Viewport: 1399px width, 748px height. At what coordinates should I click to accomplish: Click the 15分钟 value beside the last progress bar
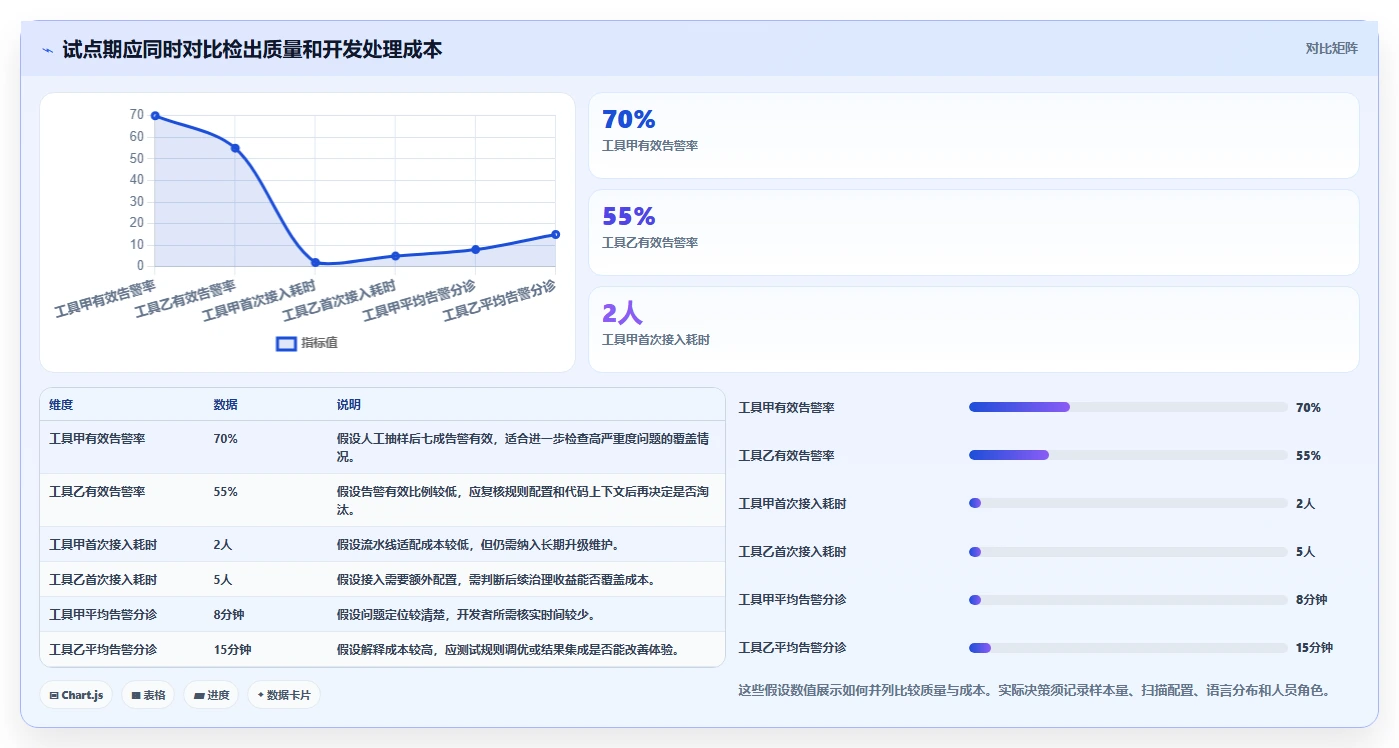pos(1314,648)
